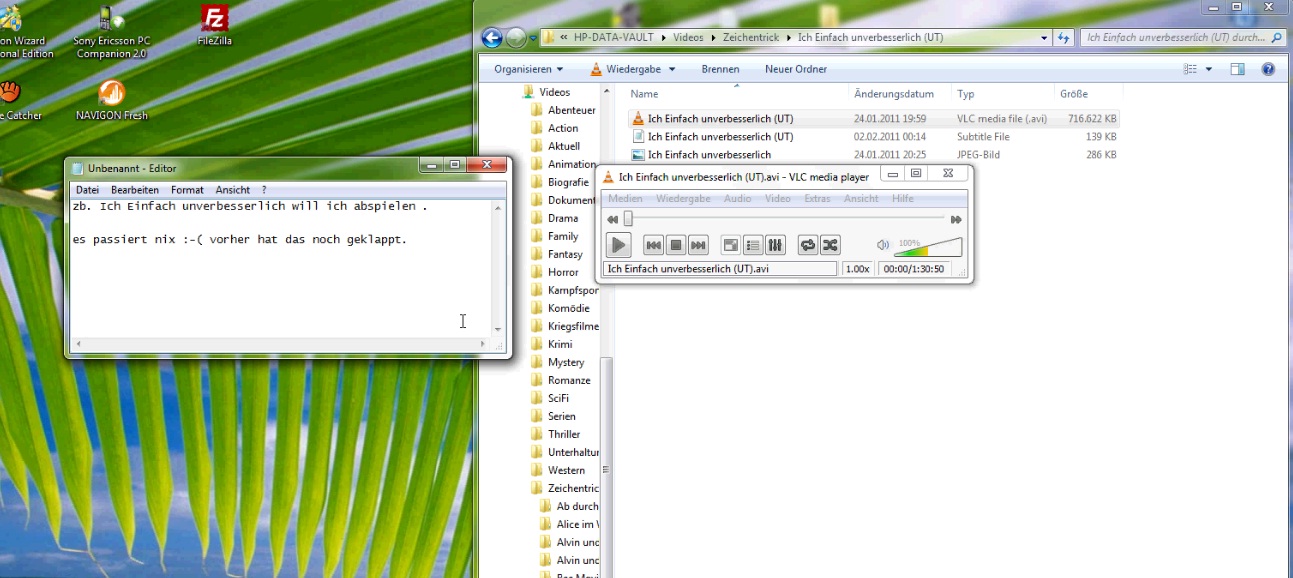Open the VLC Medien menu
Image resolution: width=1293 pixels, height=578 pixels.
tap(626, 199)
